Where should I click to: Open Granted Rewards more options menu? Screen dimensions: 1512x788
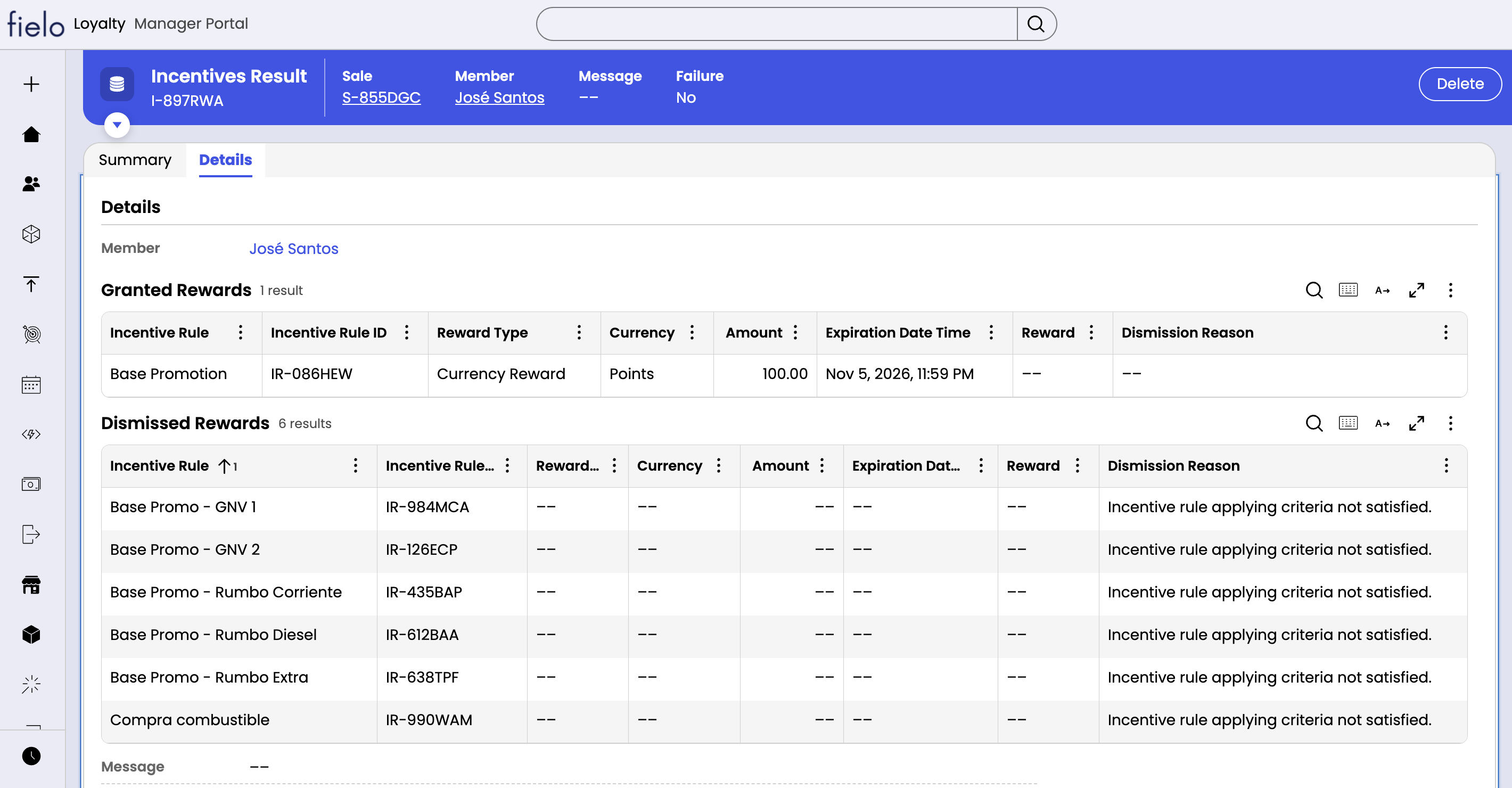[x=1450, y=290]
